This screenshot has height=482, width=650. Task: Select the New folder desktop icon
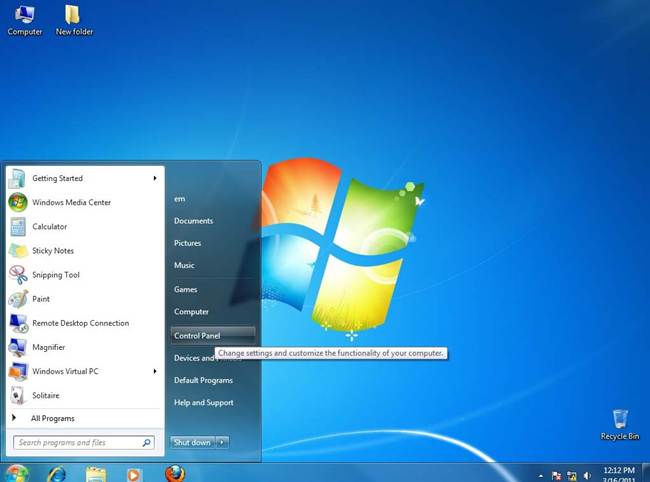74,20
